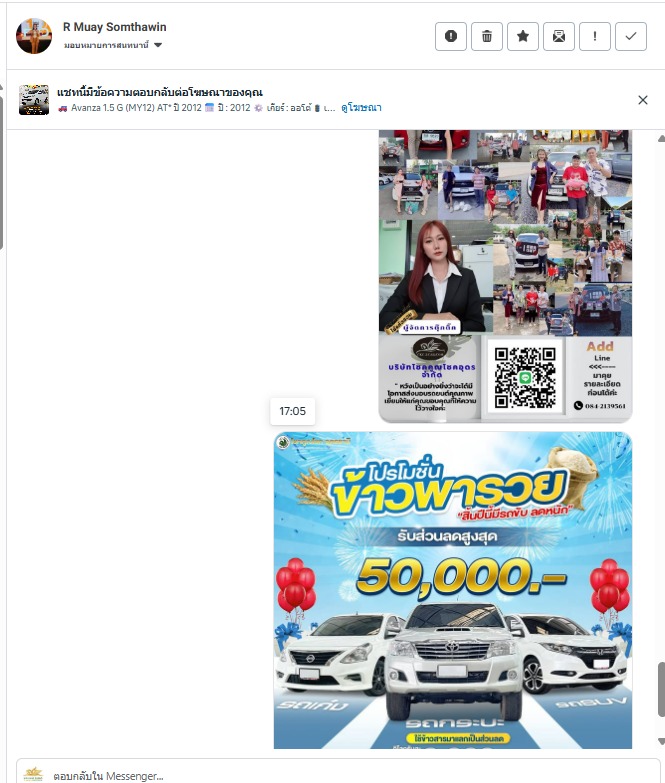Screen dimensions: 665x783
Task: Mark conversation unread with envelope icon
Action: [559, 36]
